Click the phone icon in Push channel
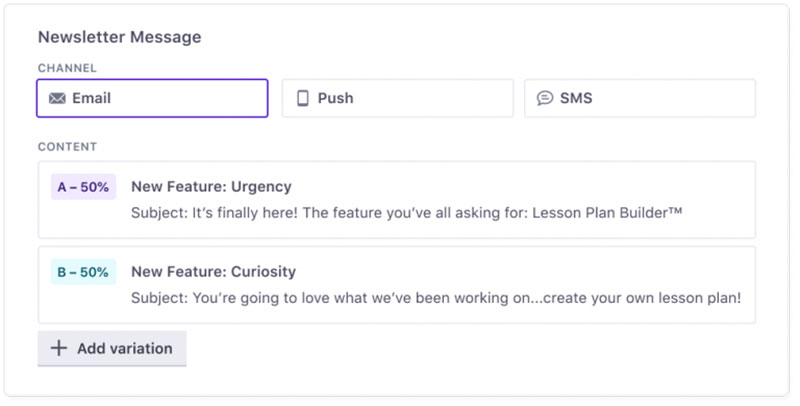800x406 pixels. click(303, 98)
